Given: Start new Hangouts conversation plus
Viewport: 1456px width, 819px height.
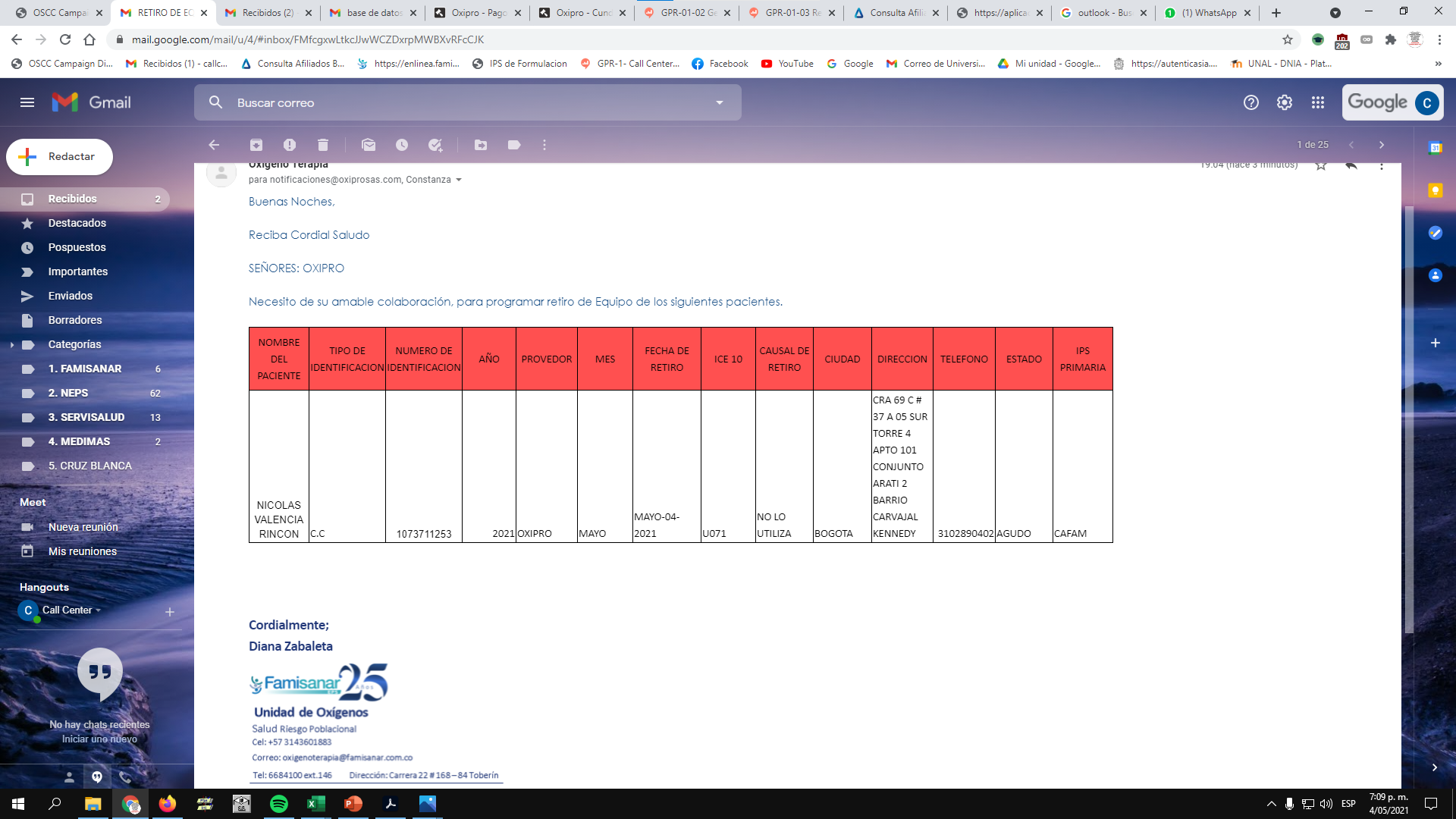Looking at the screenshot, I should 170,612.
